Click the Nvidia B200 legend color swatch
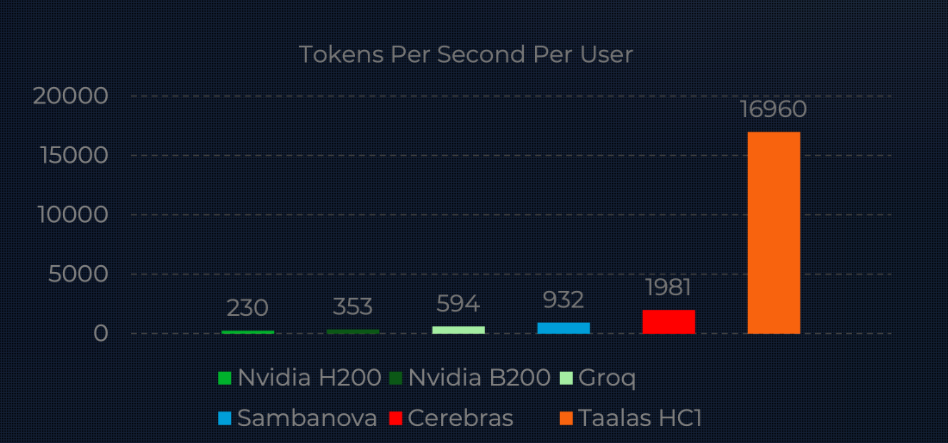The height and width of the screenshot is (443, 948). (396, 378)
